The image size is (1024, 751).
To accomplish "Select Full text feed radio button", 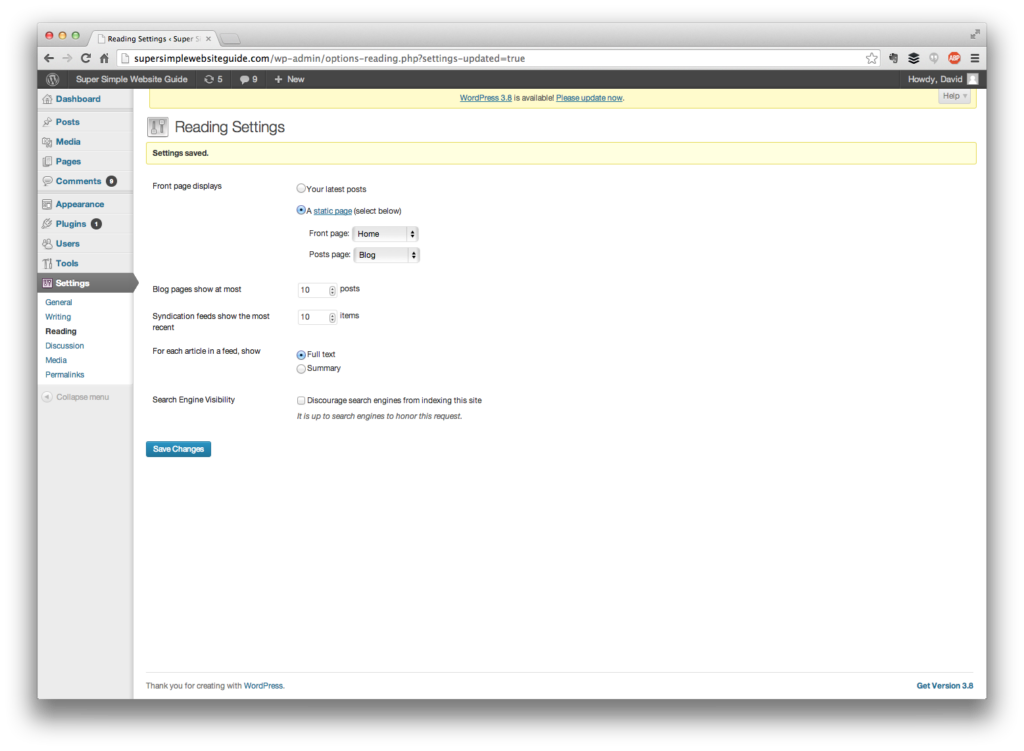I will (301, 355).
